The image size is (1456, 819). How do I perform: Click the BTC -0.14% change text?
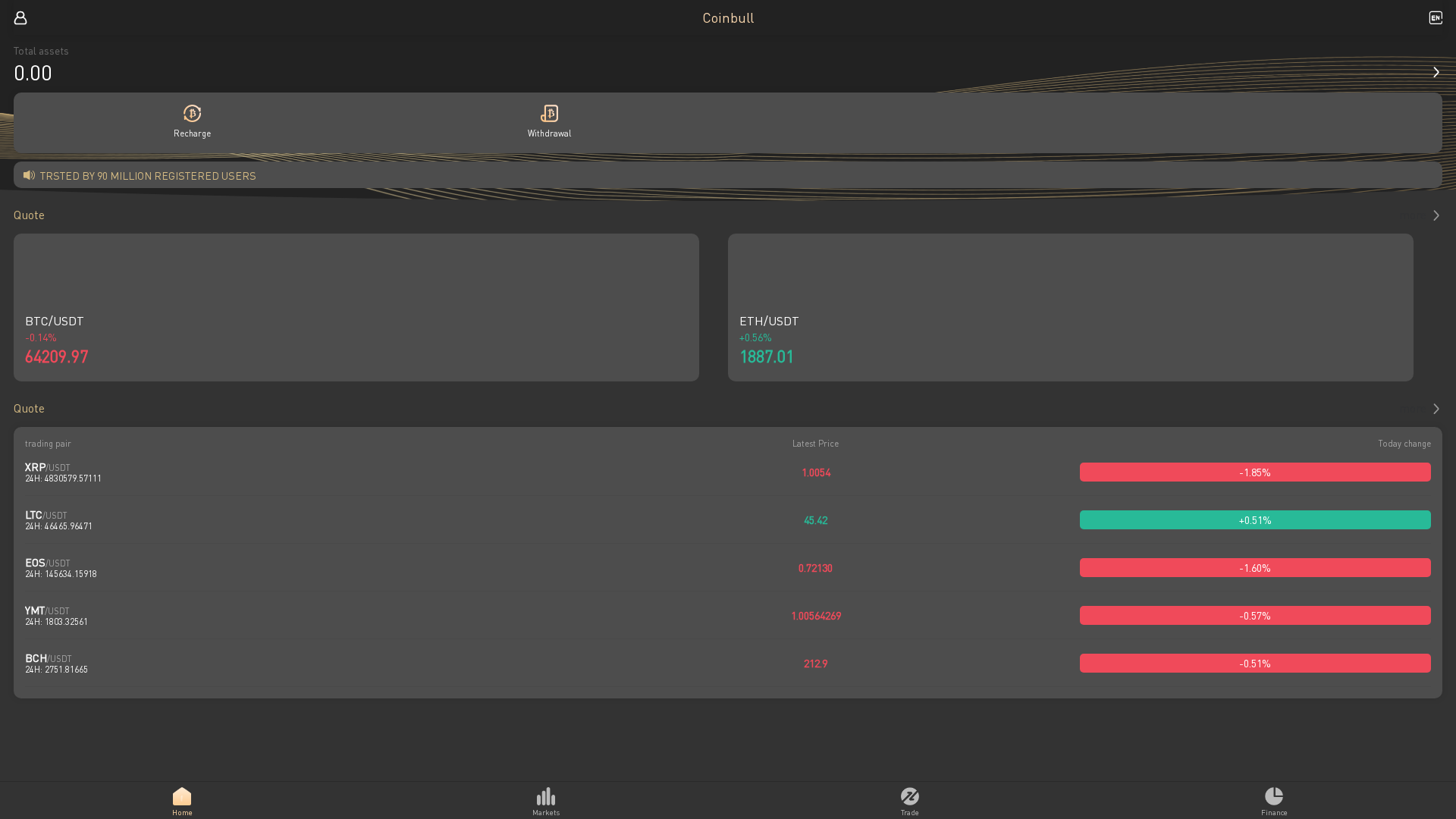click(x=41, y=337)
